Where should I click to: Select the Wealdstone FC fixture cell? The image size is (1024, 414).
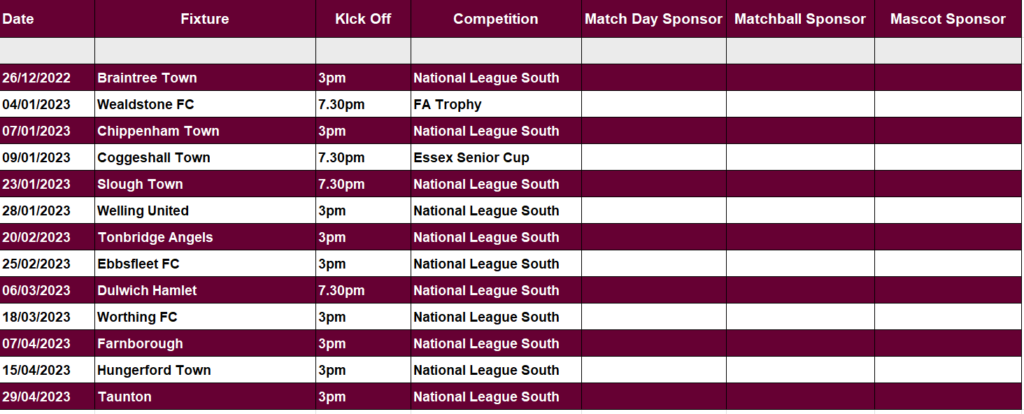[x=205, y=104]
